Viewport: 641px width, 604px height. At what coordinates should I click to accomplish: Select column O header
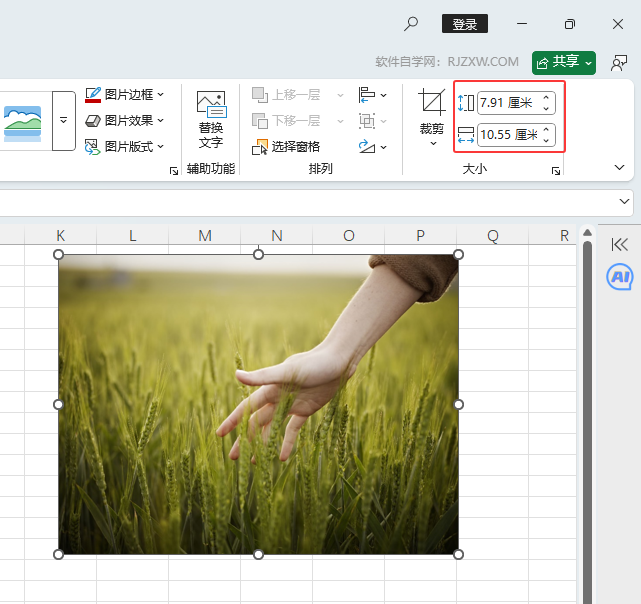(348, 236)
